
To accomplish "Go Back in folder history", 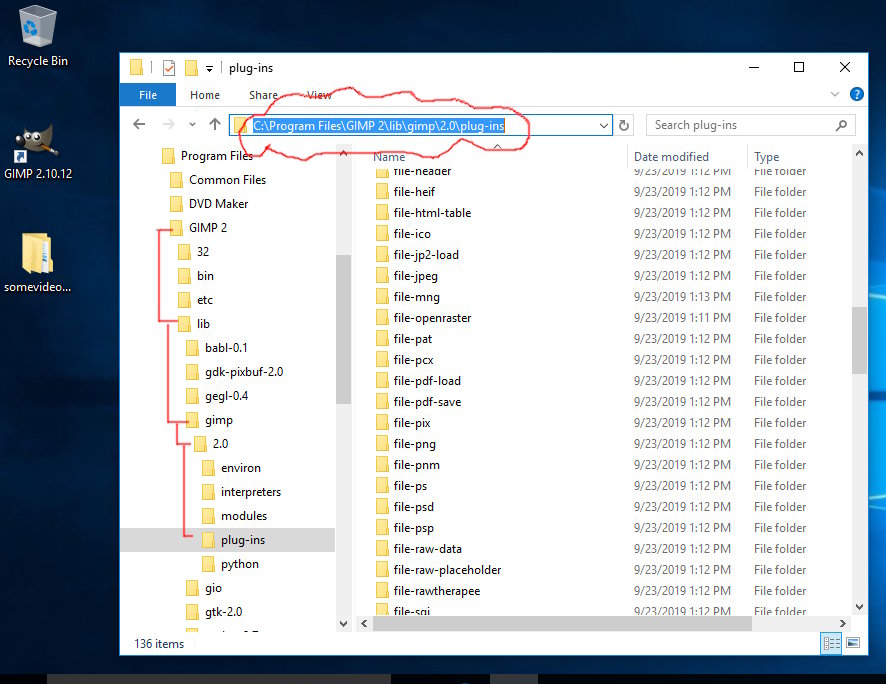I will coord(139,124).
